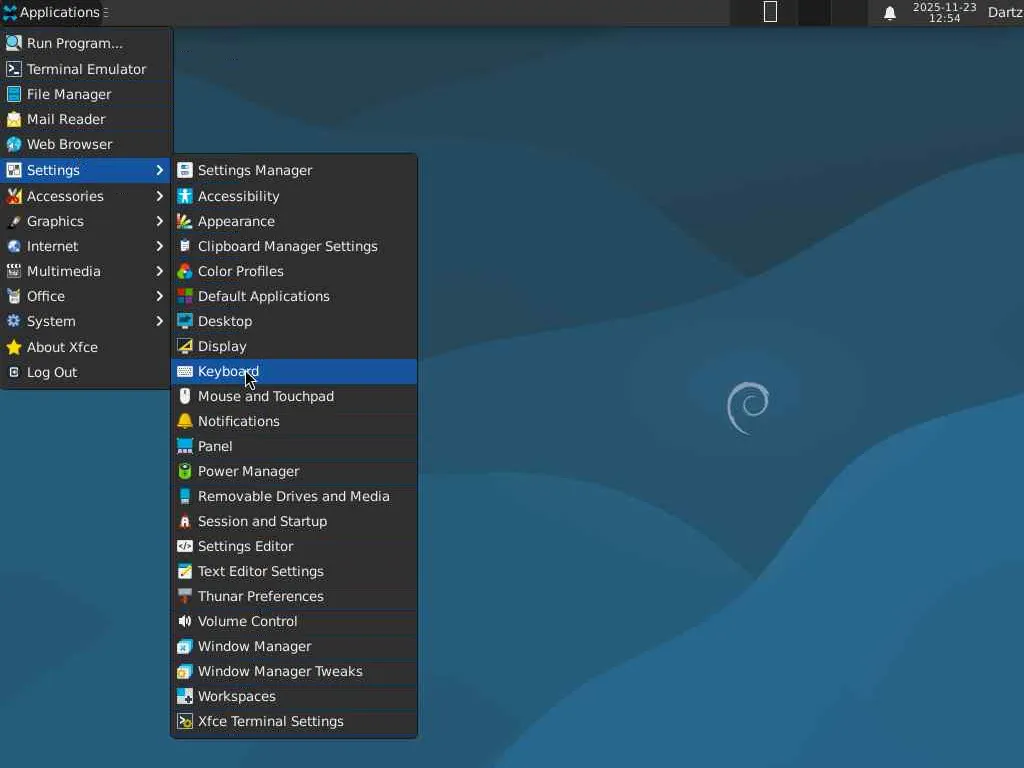The width and height of the screenshot is (1024, 768).
Task: Click the Session and Startup icon
Action: click(185, 521)
